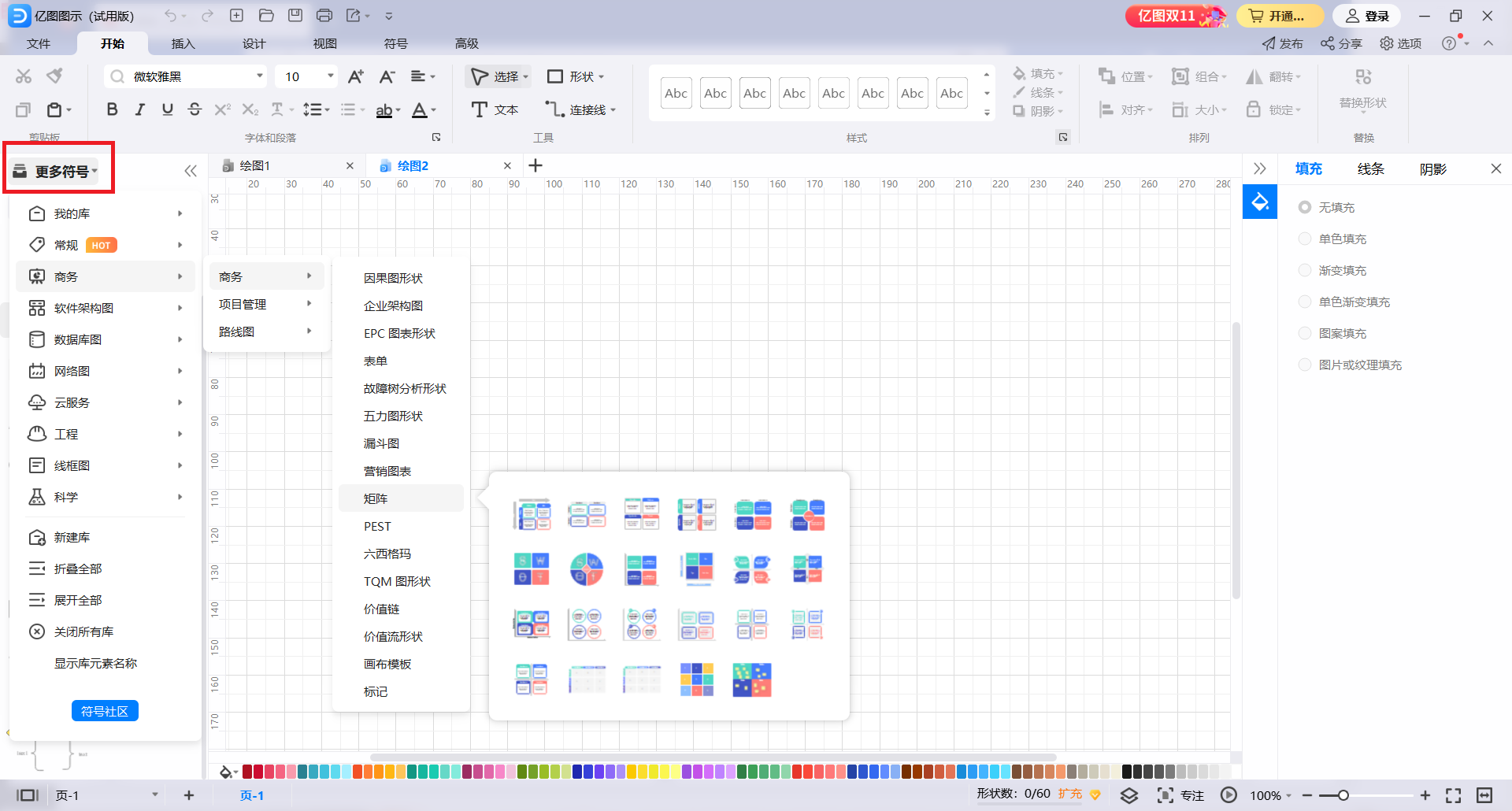Choose 单色渐变填充 option
This screenshot has width=1512, height=811.
point(1305,302)
